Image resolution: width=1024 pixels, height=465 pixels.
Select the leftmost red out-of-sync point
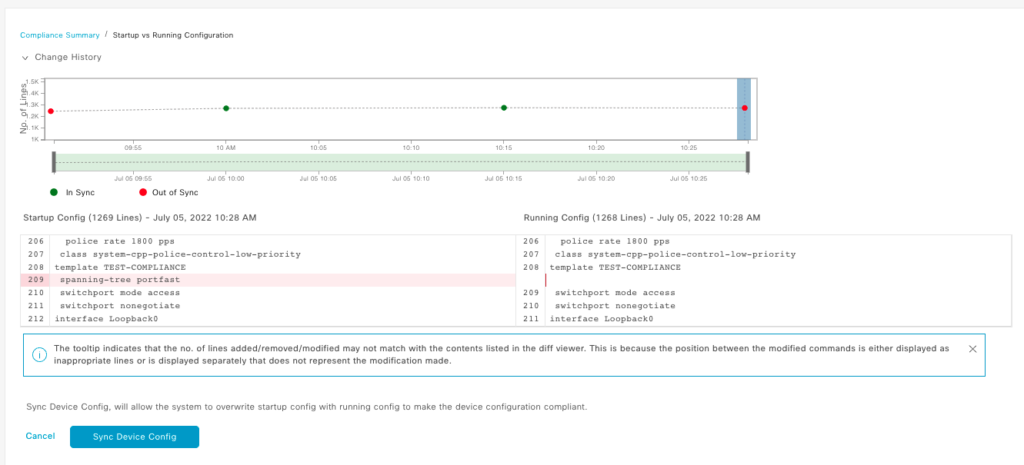coord(50,111)
